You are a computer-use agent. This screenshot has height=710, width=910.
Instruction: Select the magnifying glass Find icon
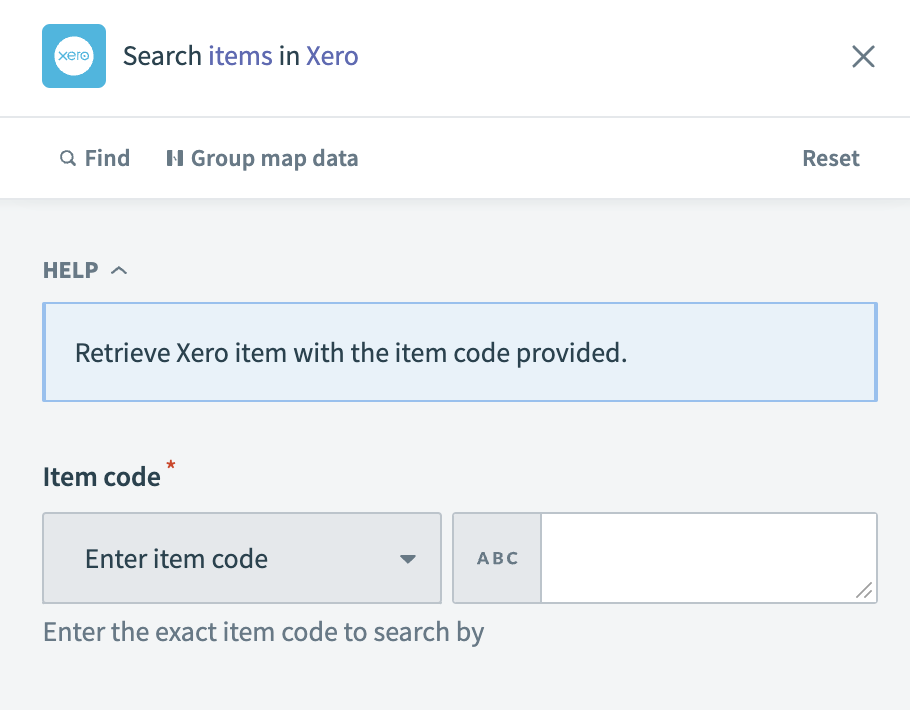[68, 158]
